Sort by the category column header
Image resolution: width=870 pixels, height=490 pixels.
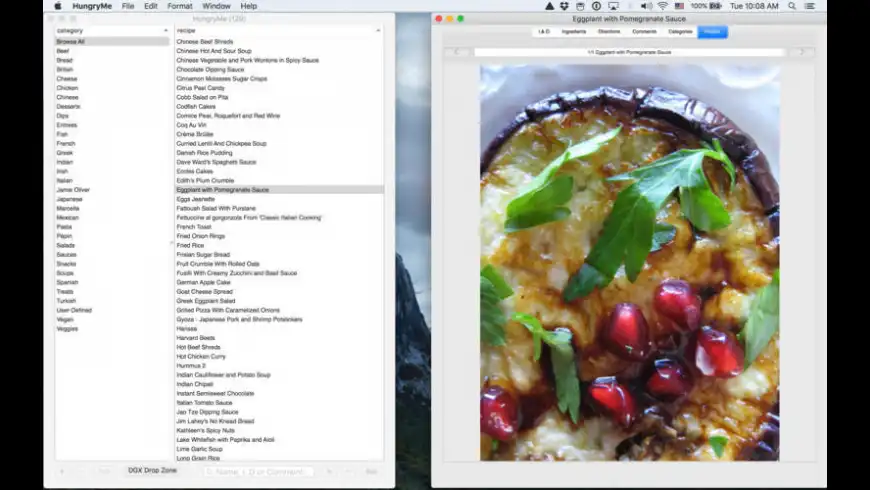(x=113, y=31)
